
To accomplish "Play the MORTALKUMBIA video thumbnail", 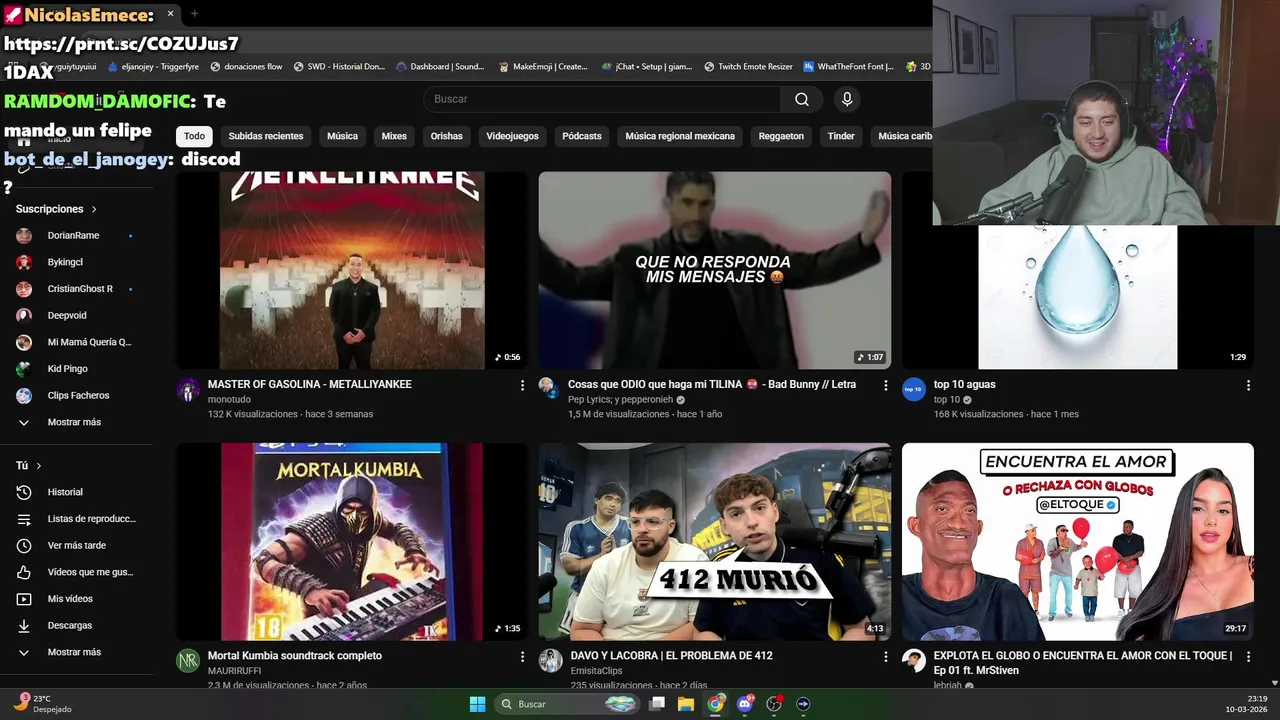I will pos(352,541).
